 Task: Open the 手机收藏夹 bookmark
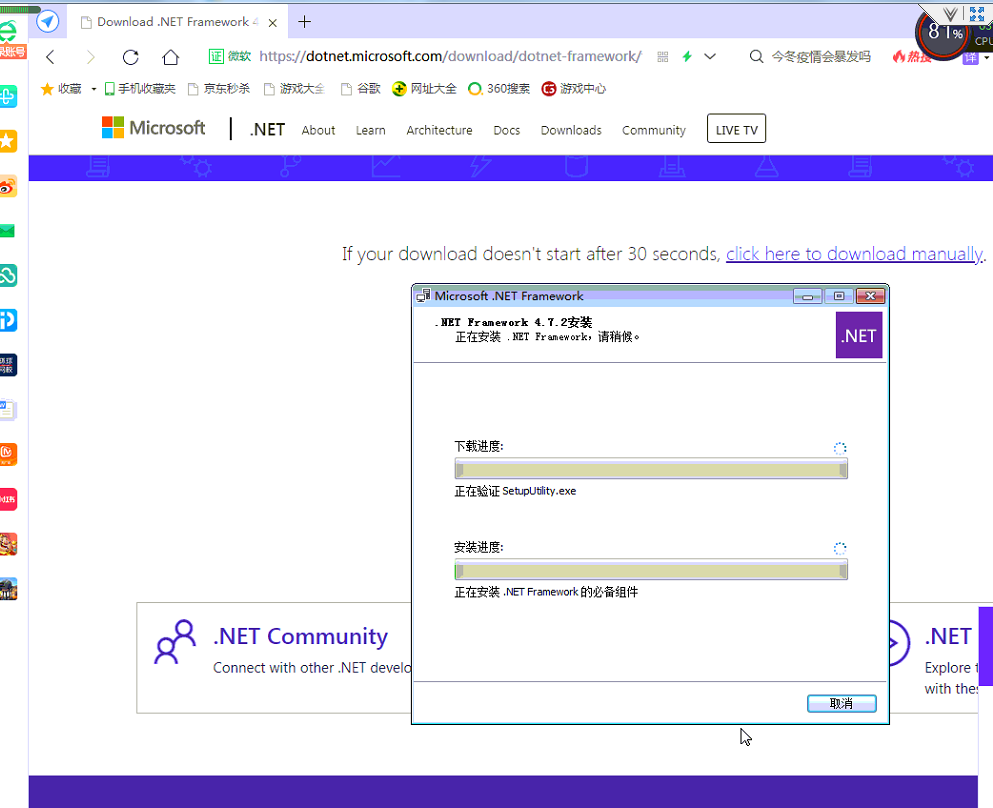tap(140, 89)
